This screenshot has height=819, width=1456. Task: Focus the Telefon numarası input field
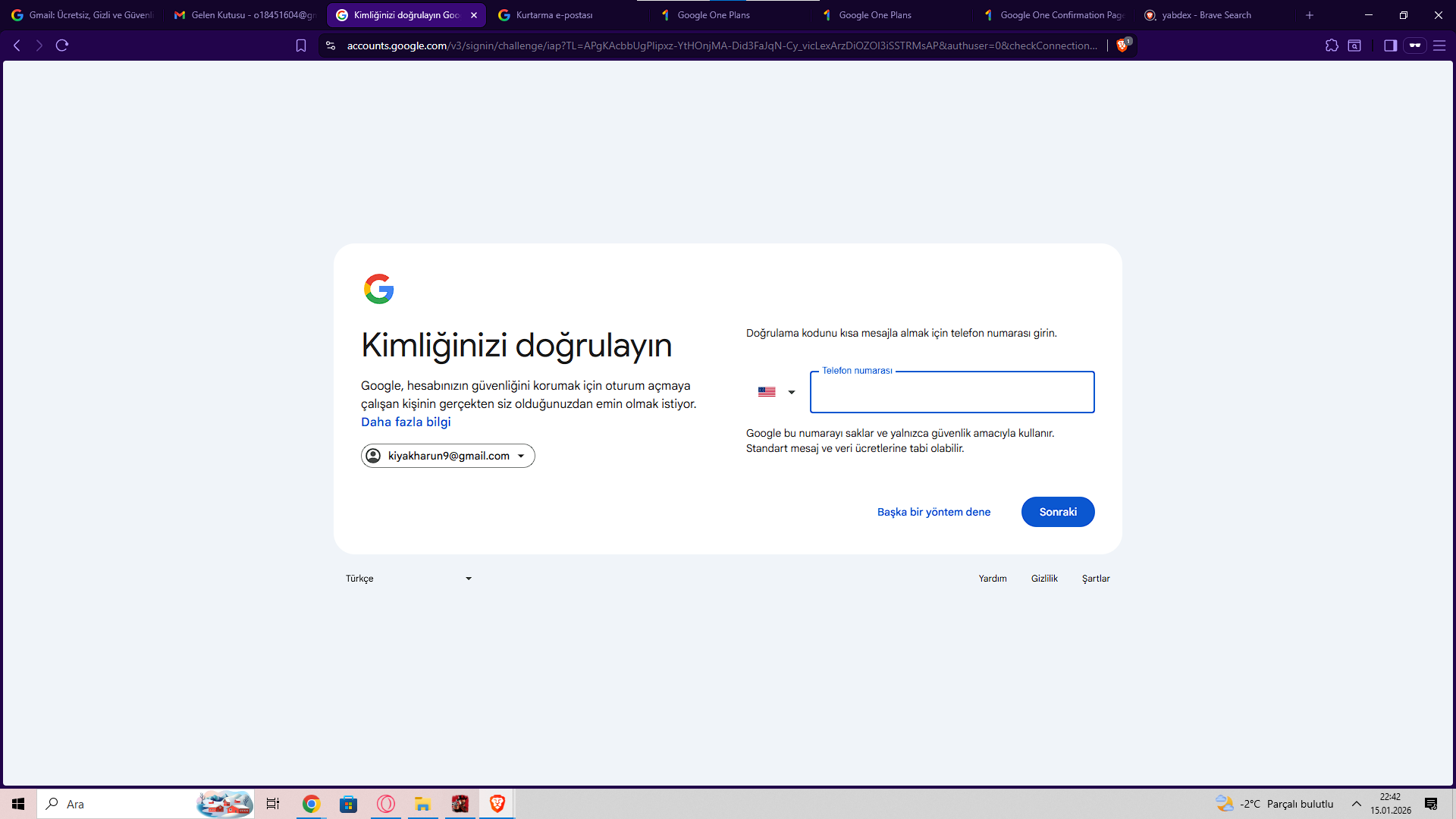(952, 392)
